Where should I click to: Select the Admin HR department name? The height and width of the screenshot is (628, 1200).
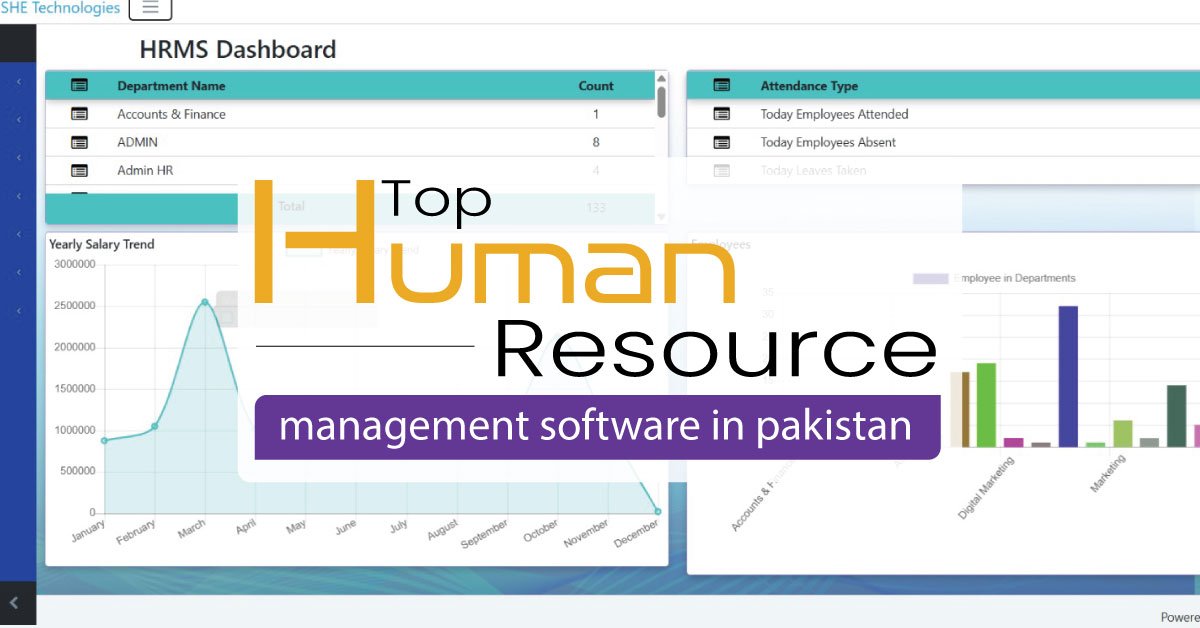[x=145, y=170]
